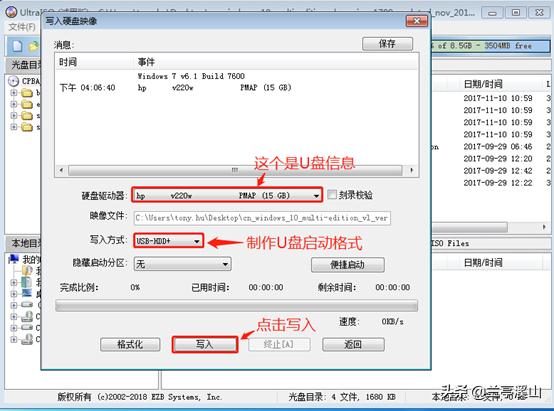The width and height of the screenshot is (554, 411).
Task: Select the 2017-09-29 06:46 file row
Action: [x=498, y=147]
